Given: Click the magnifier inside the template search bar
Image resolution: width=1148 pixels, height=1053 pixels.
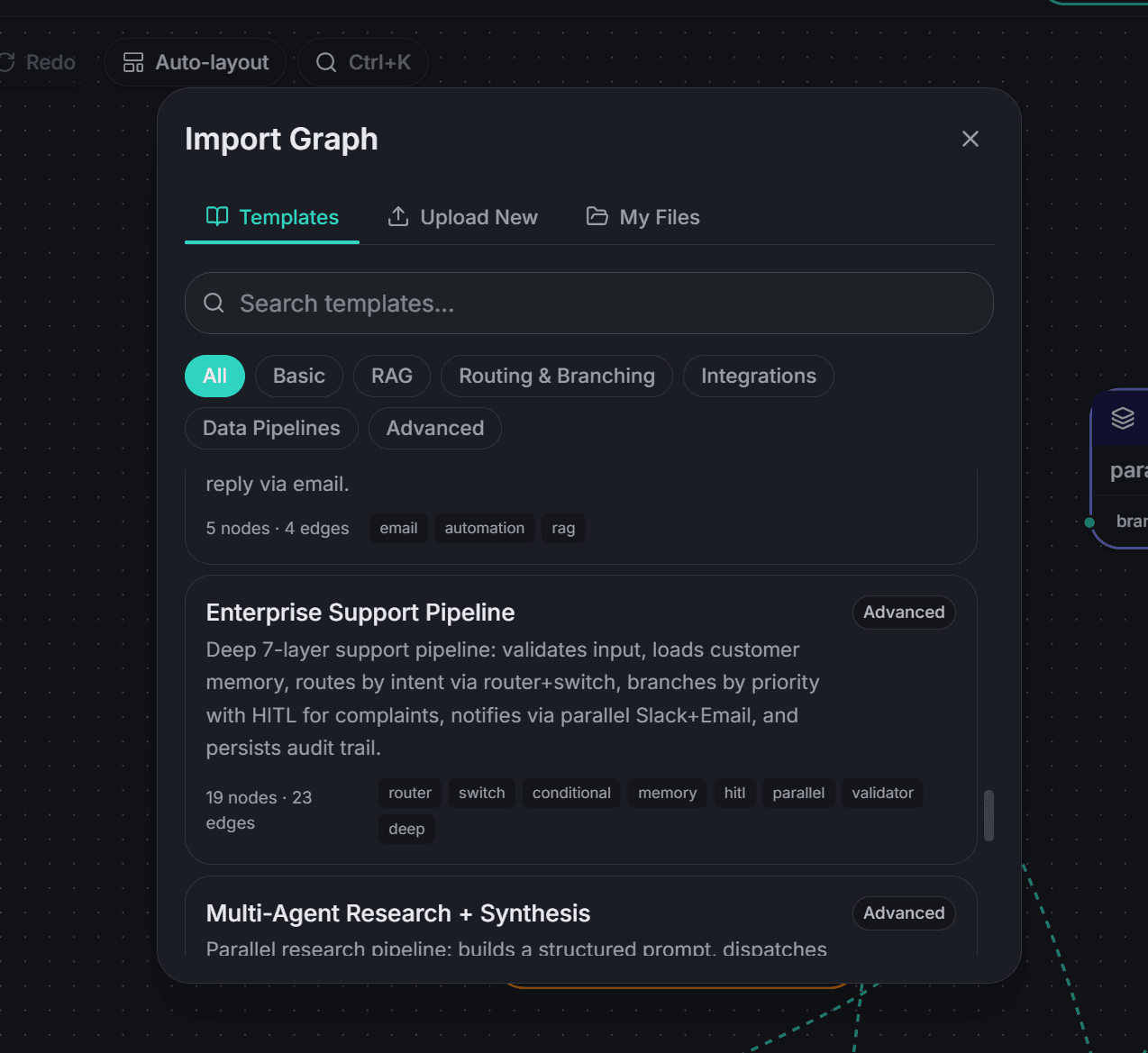Looking at the screenshot, I should pos(214,303).
